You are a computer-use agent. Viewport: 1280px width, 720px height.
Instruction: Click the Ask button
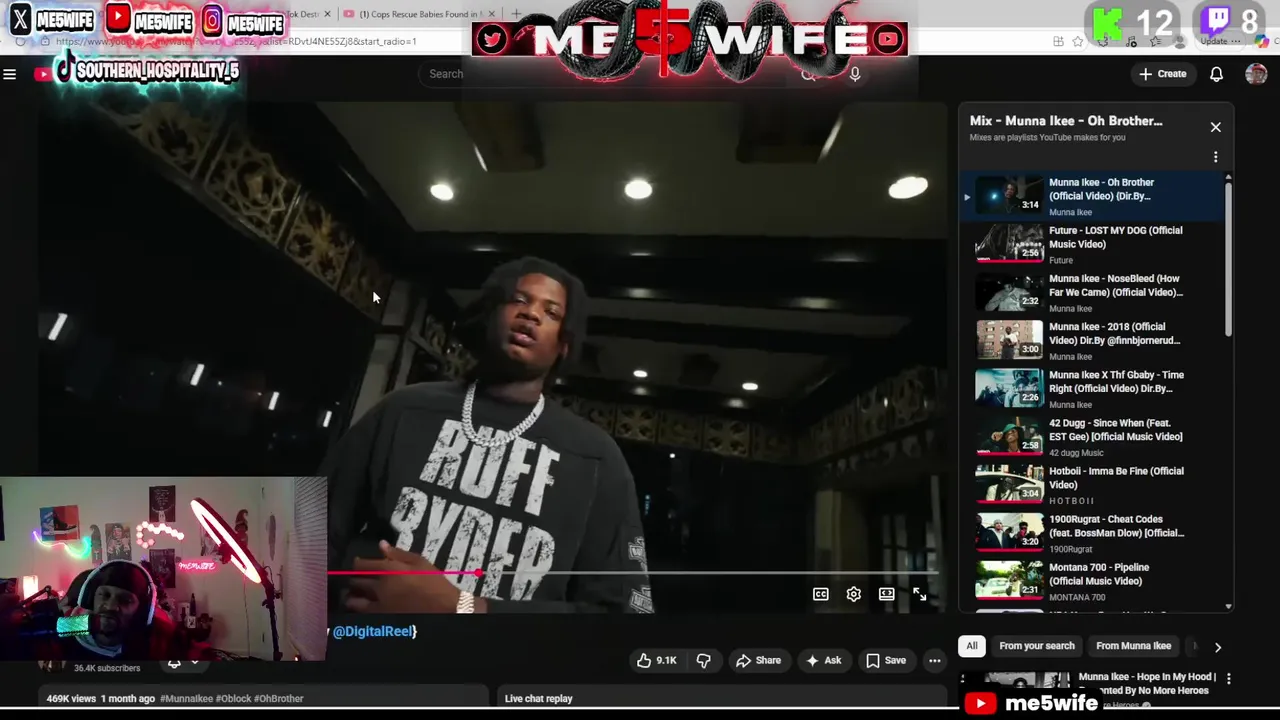tap(823, 660)
